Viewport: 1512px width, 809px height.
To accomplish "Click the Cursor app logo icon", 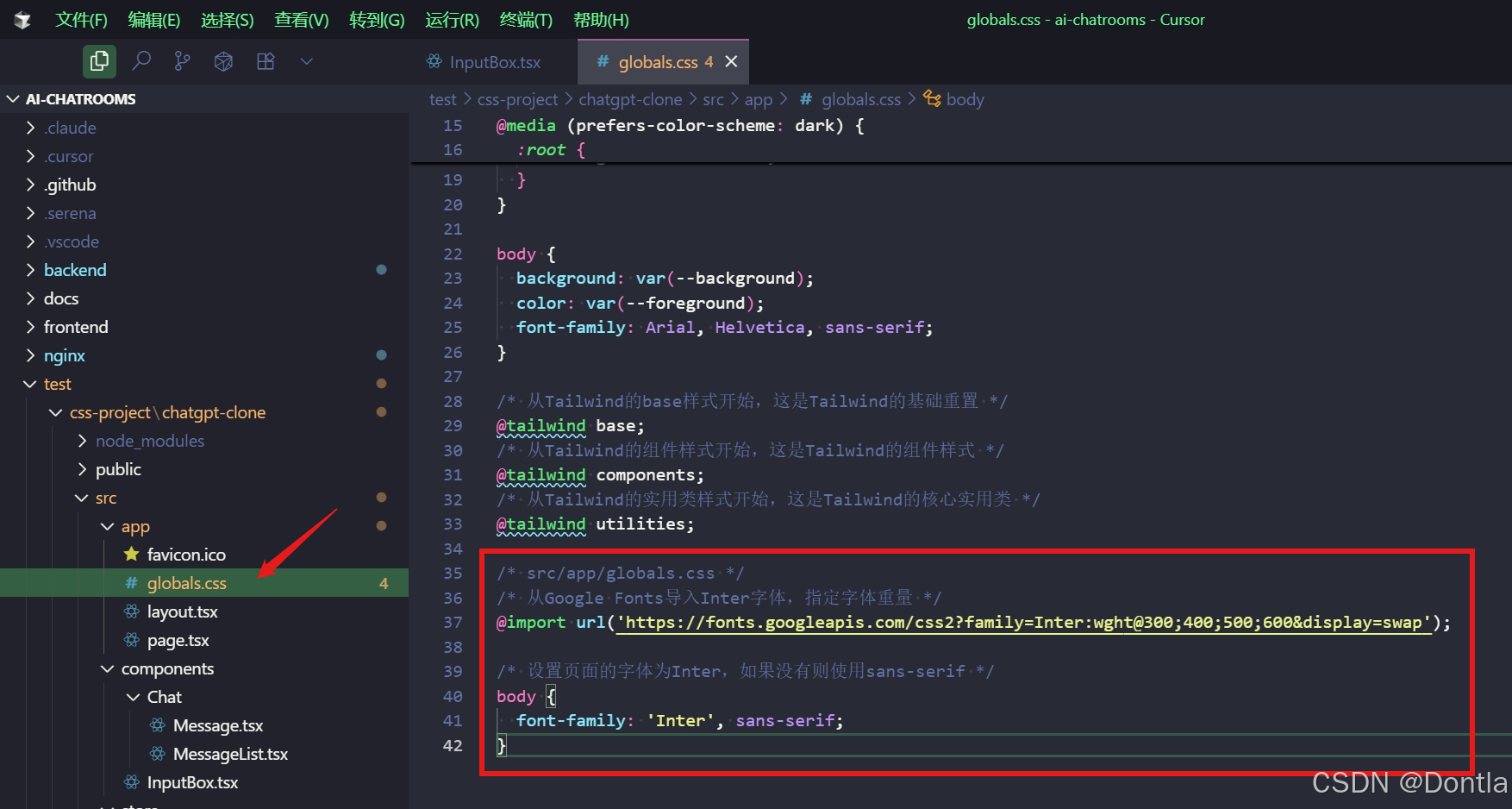I will point(22,20).
